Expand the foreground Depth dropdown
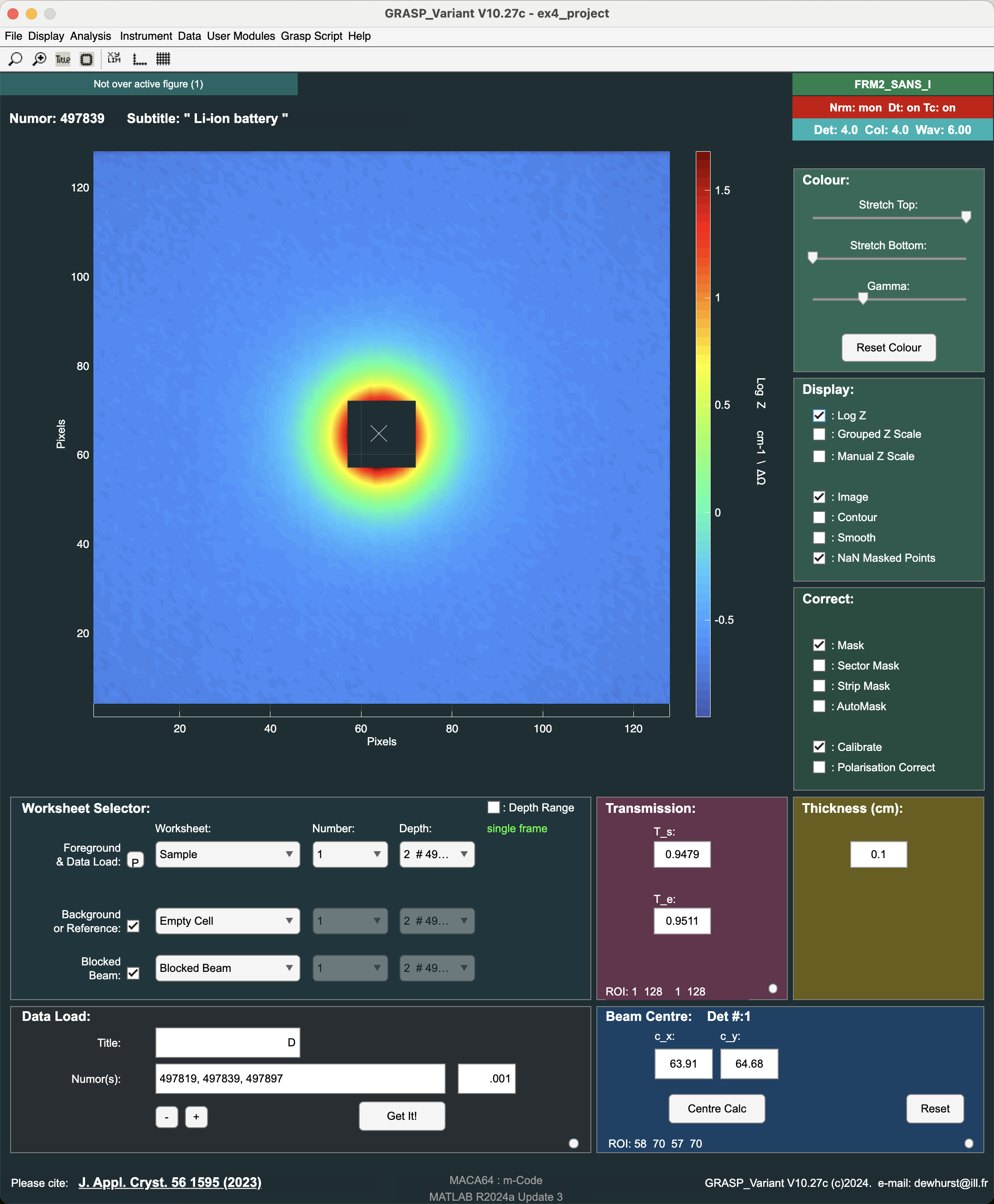The width and height of the screenshot is (994, 1204). (436, 854)
